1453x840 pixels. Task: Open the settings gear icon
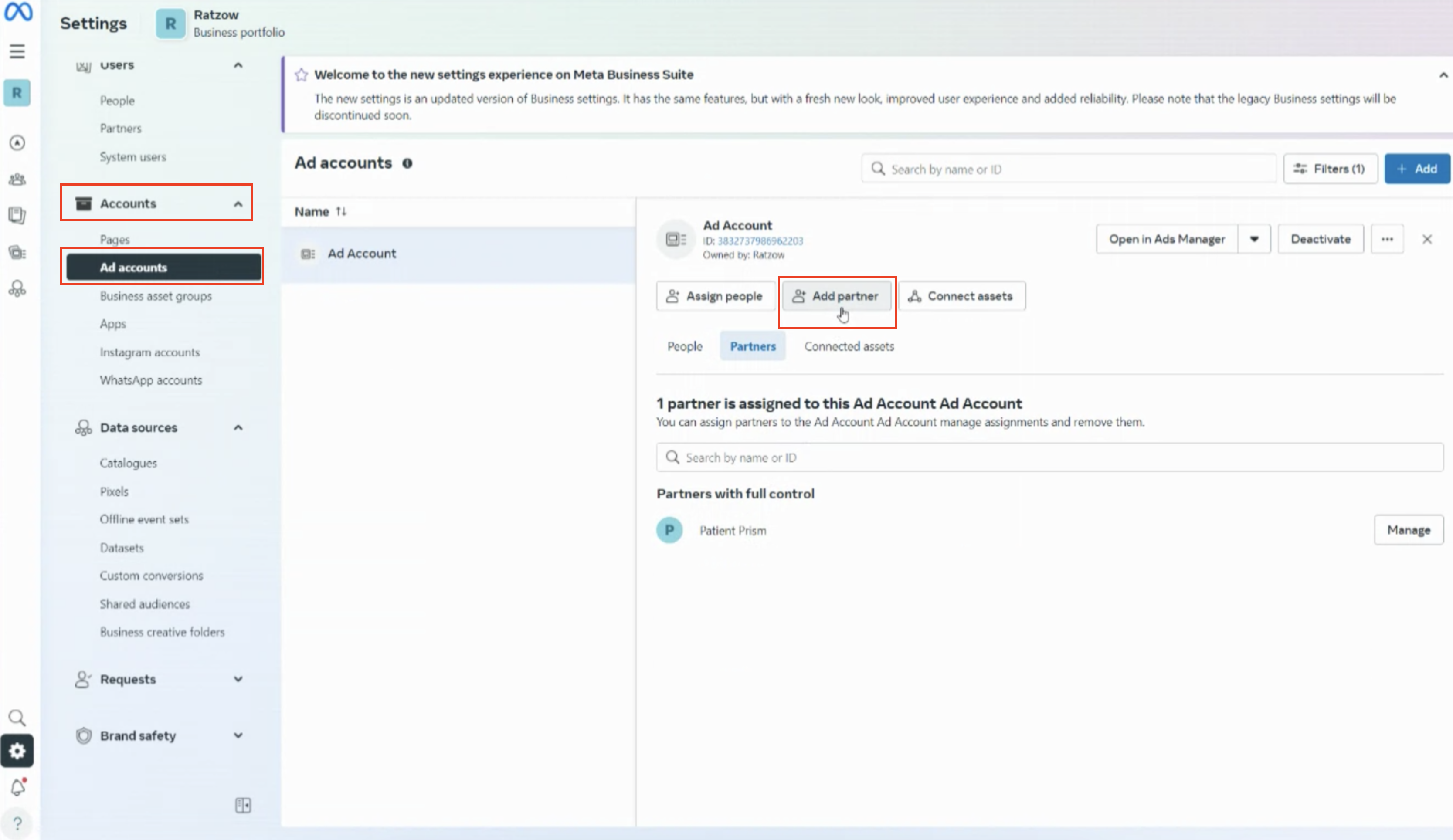pyautogui.click(x=17, y=751)
